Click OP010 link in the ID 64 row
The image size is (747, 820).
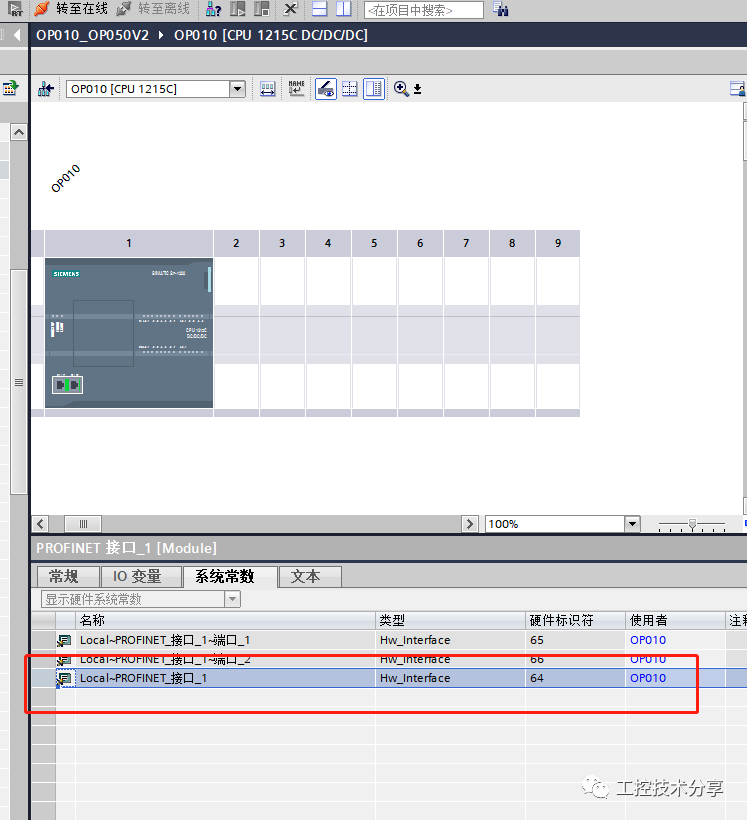[x=648, y=678]
